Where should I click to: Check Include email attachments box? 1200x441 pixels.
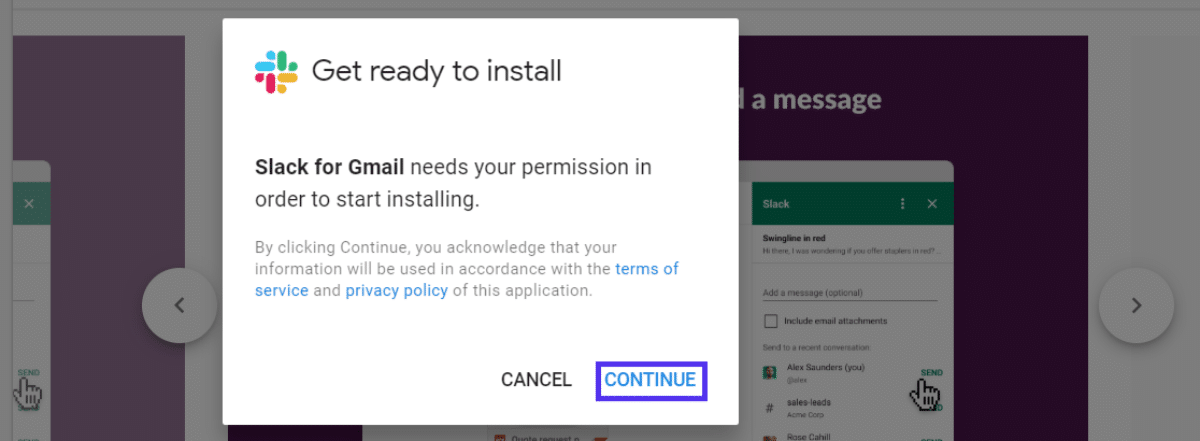[x=771, y=321]
